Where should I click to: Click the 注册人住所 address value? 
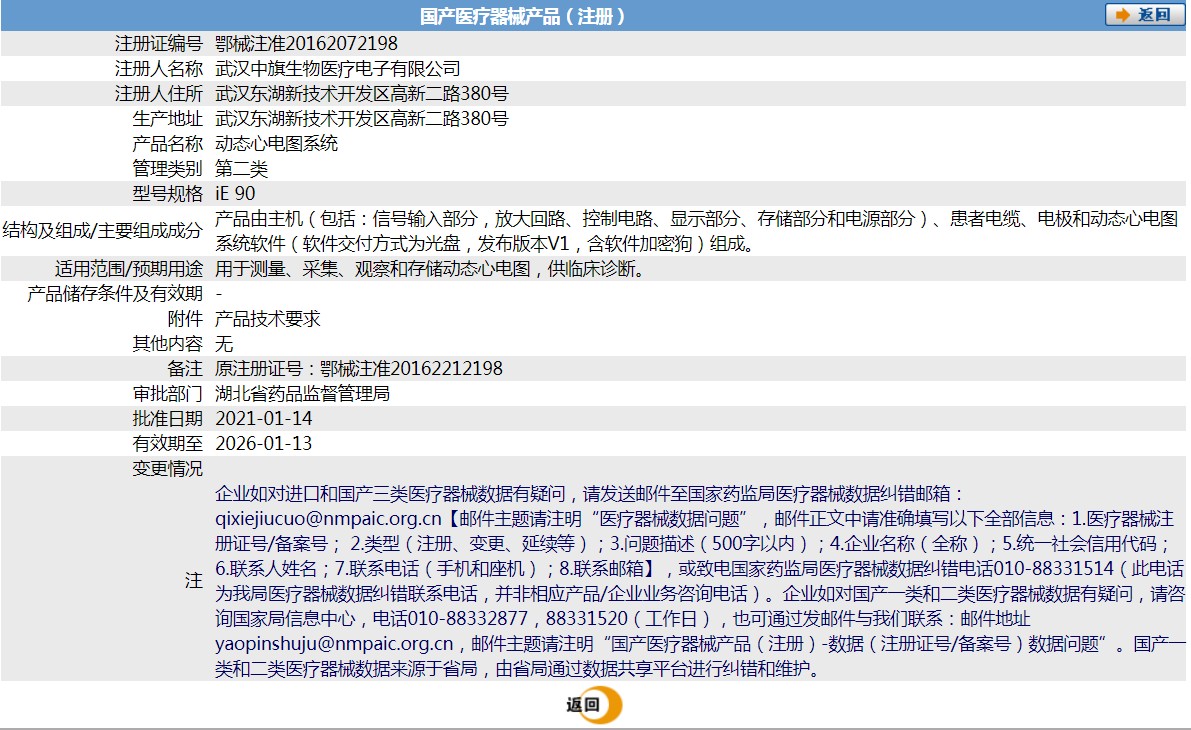click(x=362, y=93)
